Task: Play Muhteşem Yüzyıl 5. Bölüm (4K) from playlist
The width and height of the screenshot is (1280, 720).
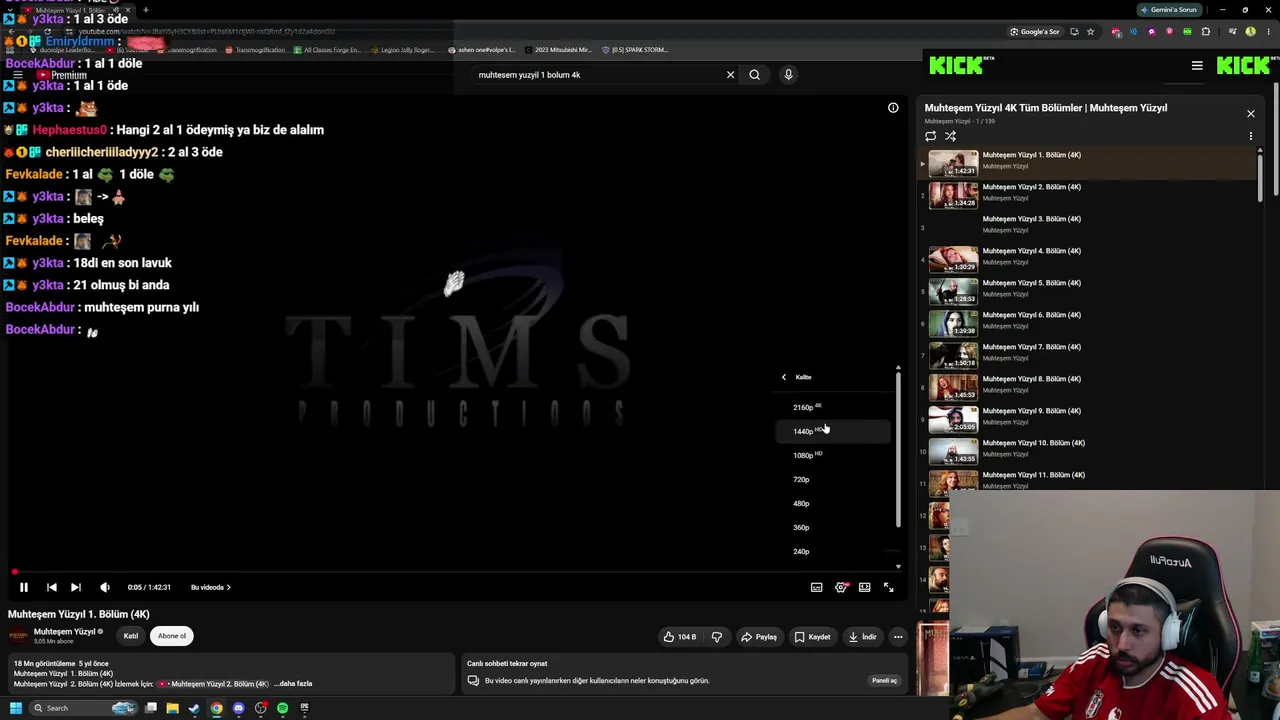Action: pyautogui.click(x=1087, y=290)
